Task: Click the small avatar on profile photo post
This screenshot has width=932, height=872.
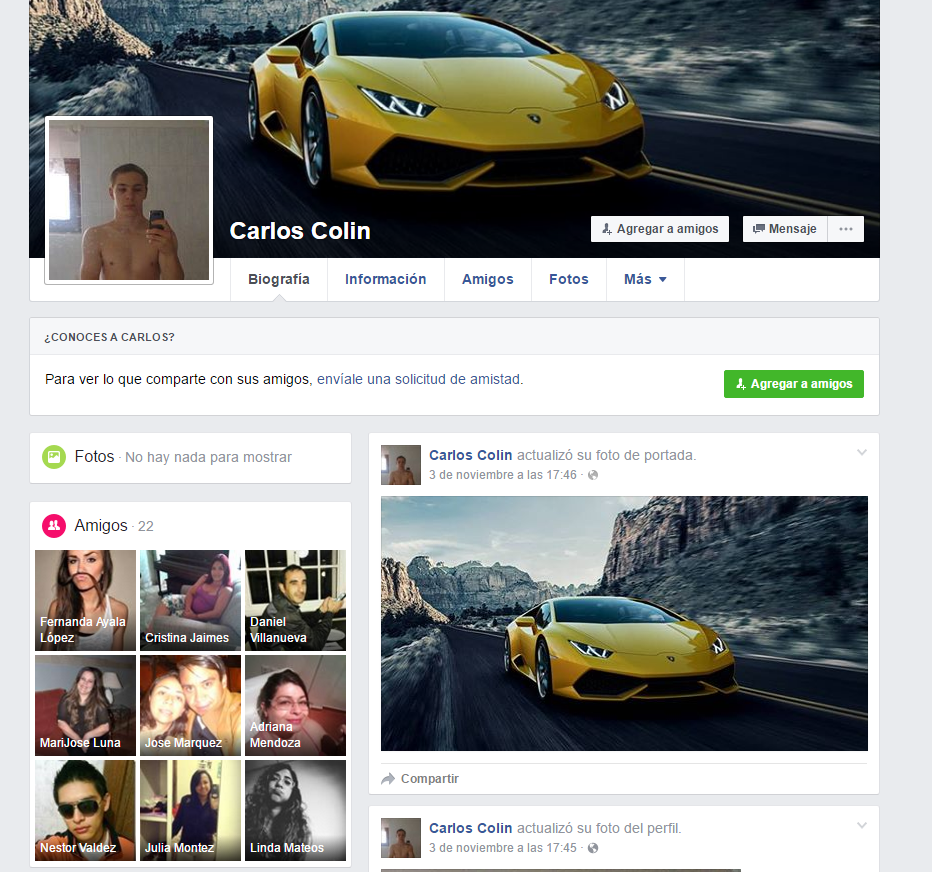Action: coord(401,838)
